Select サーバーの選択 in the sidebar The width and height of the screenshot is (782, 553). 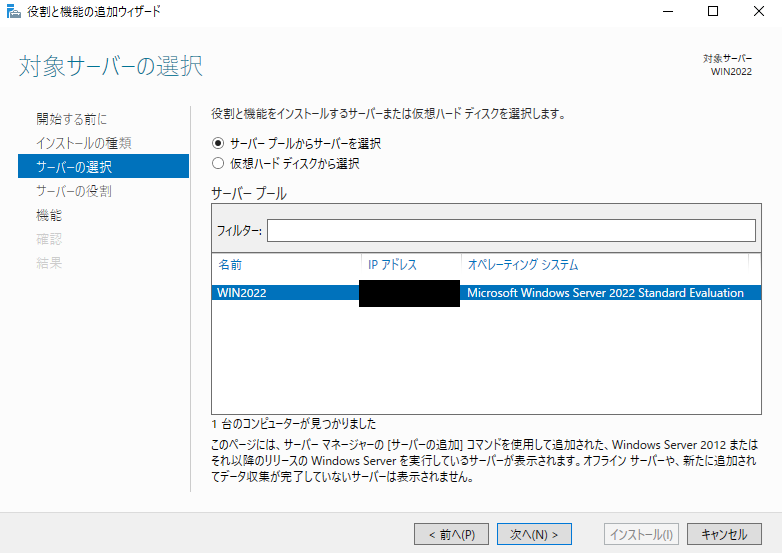point(74,167)
